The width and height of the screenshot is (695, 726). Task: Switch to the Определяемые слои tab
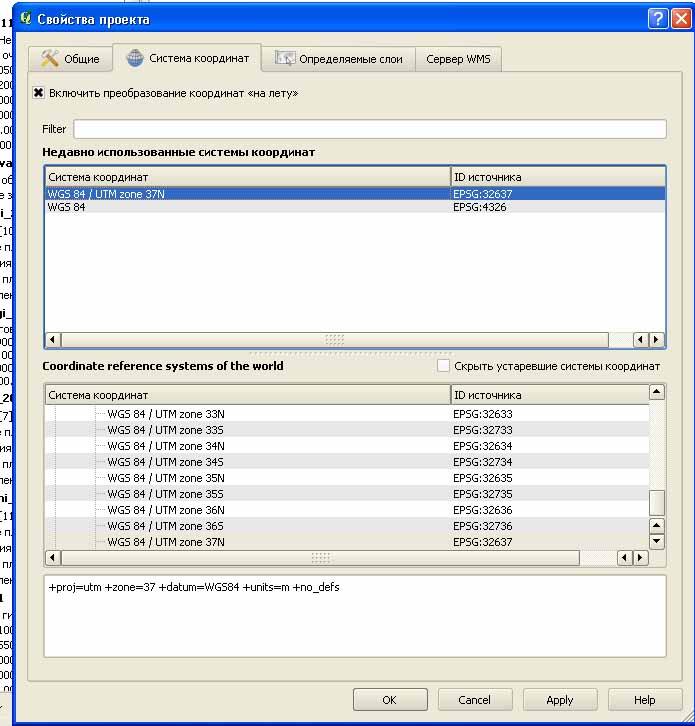(338, 59)
